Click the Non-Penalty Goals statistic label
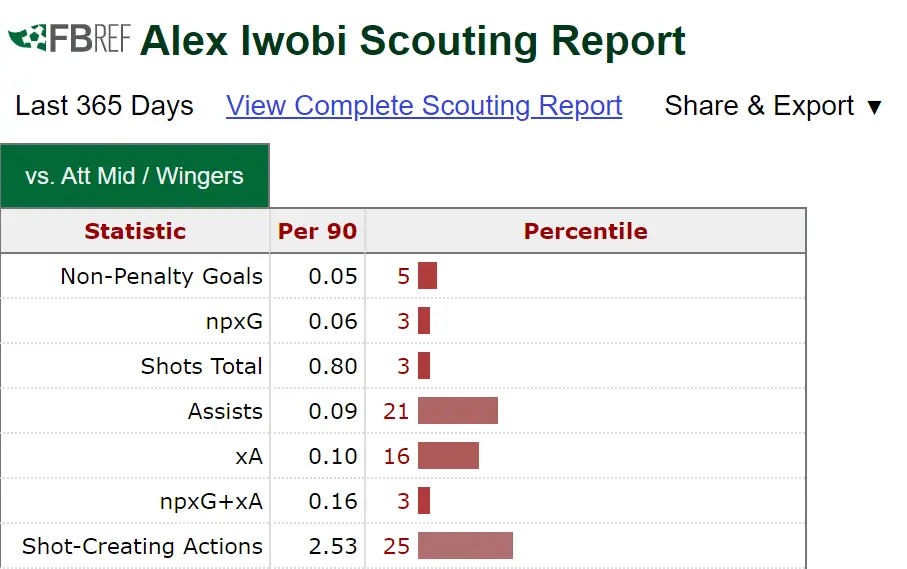 tap(161, 276)
